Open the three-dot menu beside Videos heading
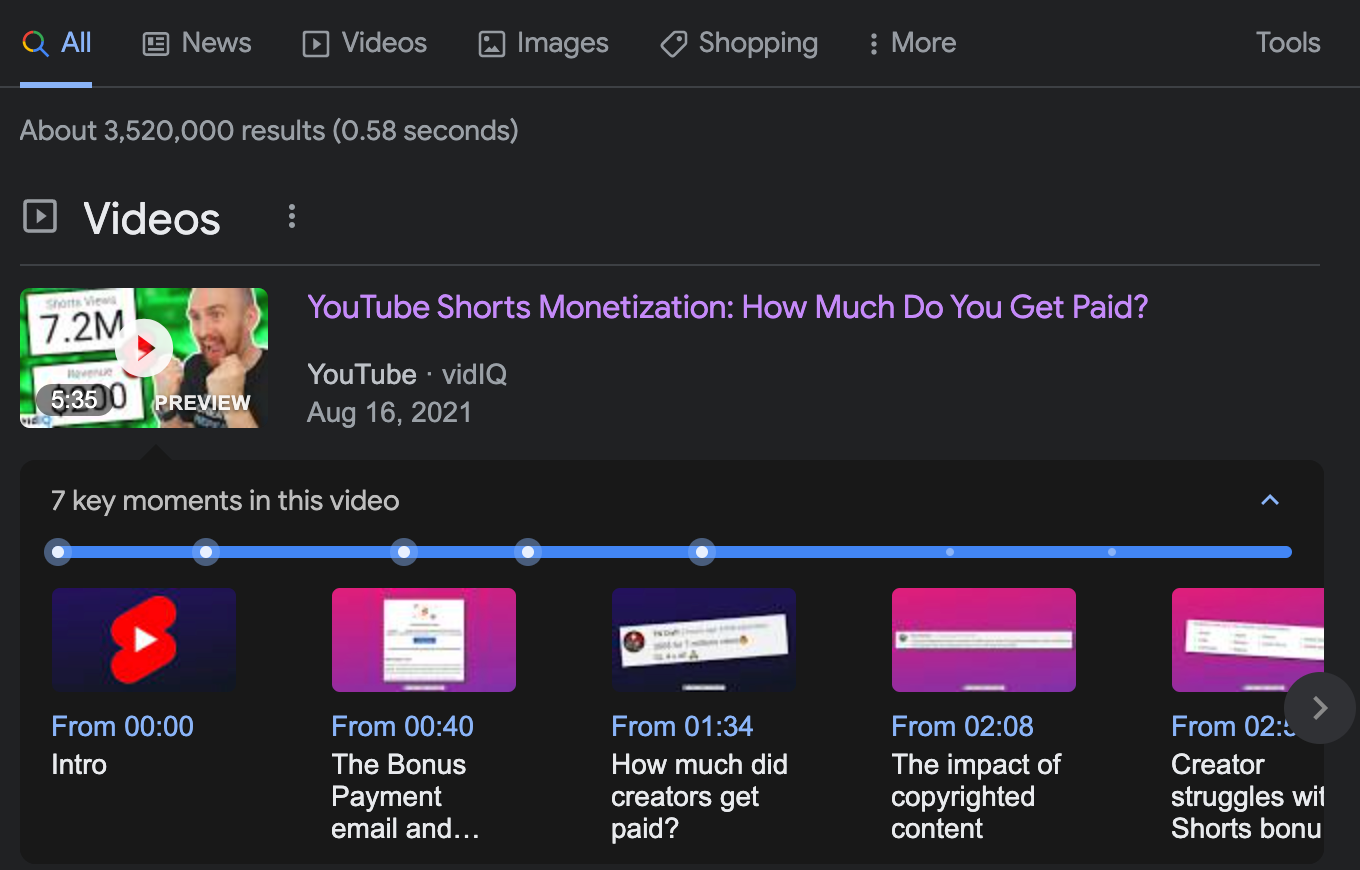Image resolution: width=1360 pixels, height=870 pixels. pos(291,216)
